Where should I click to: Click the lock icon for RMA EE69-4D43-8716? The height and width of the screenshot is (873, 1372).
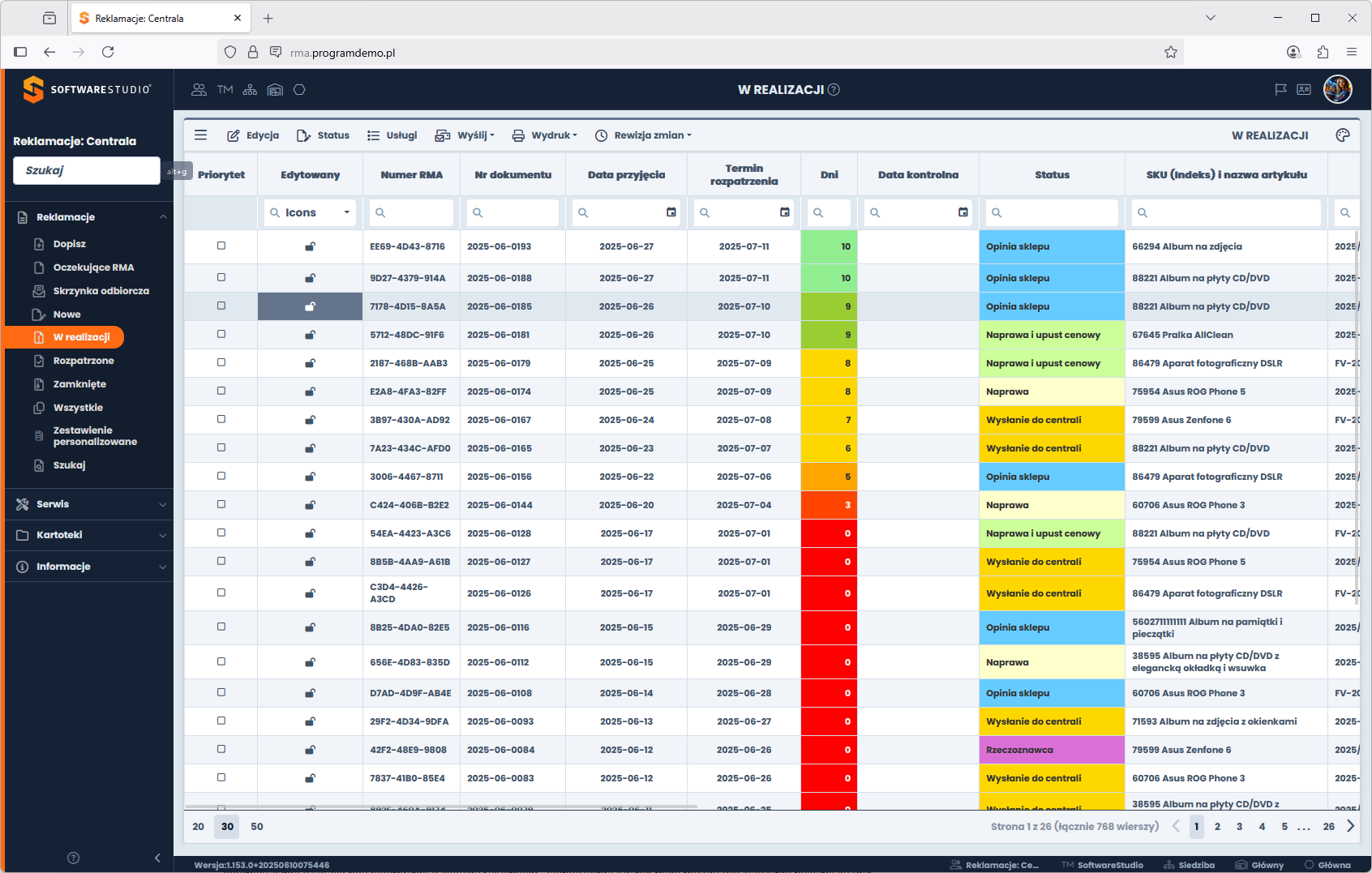(310, 246)
